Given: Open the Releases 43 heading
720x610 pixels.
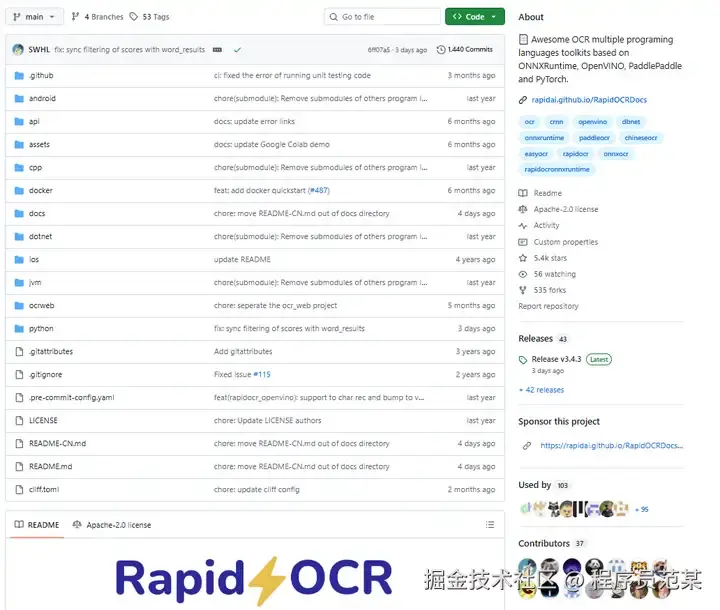Looking at the screenshot, I should 543,339.
